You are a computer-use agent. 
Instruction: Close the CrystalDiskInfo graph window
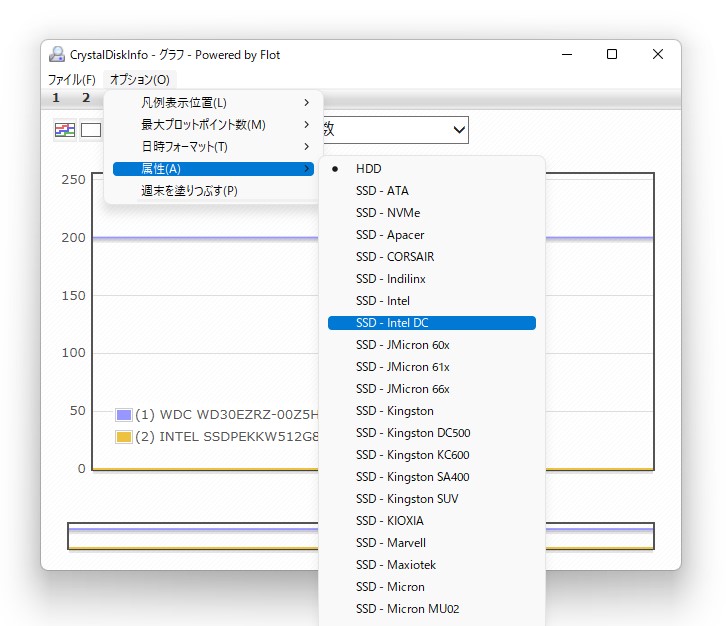[x=657, y=55]
